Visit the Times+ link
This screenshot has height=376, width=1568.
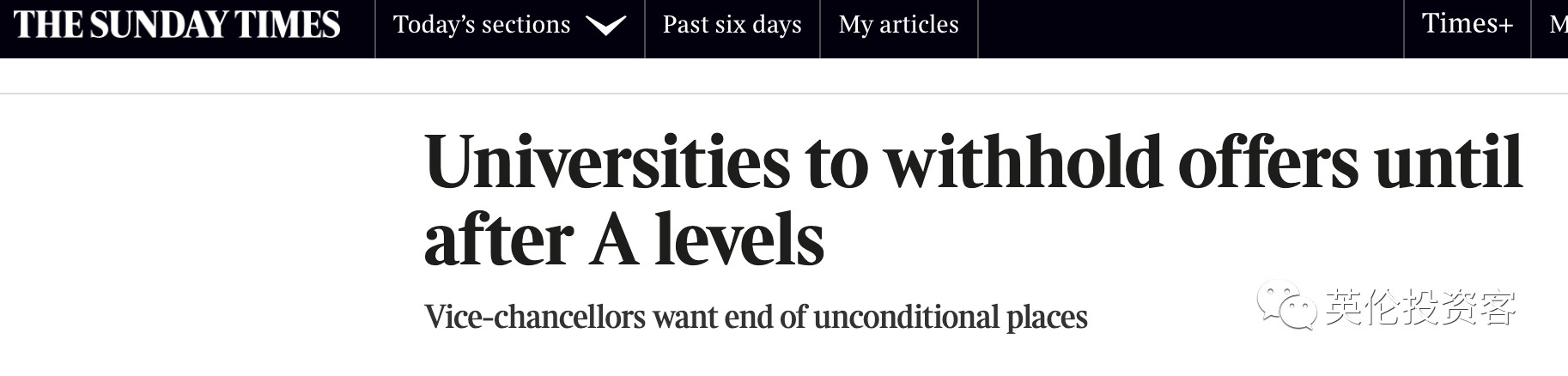pyautogui.click(x=1467, y=24)
